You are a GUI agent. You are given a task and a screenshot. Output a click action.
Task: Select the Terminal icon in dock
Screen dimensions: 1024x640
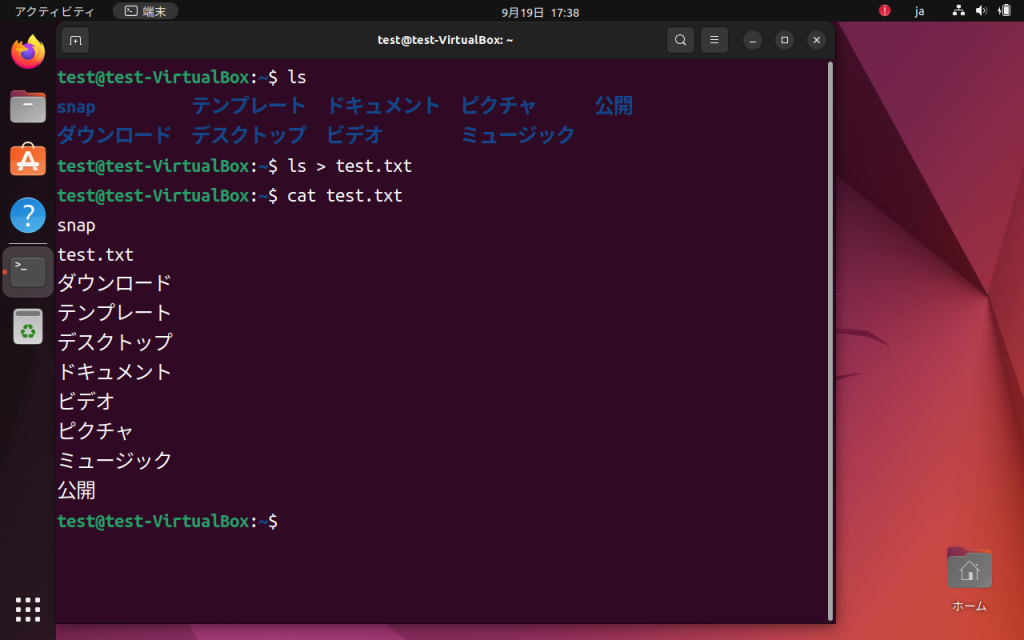pyautogui.click(x=28, y=272)
